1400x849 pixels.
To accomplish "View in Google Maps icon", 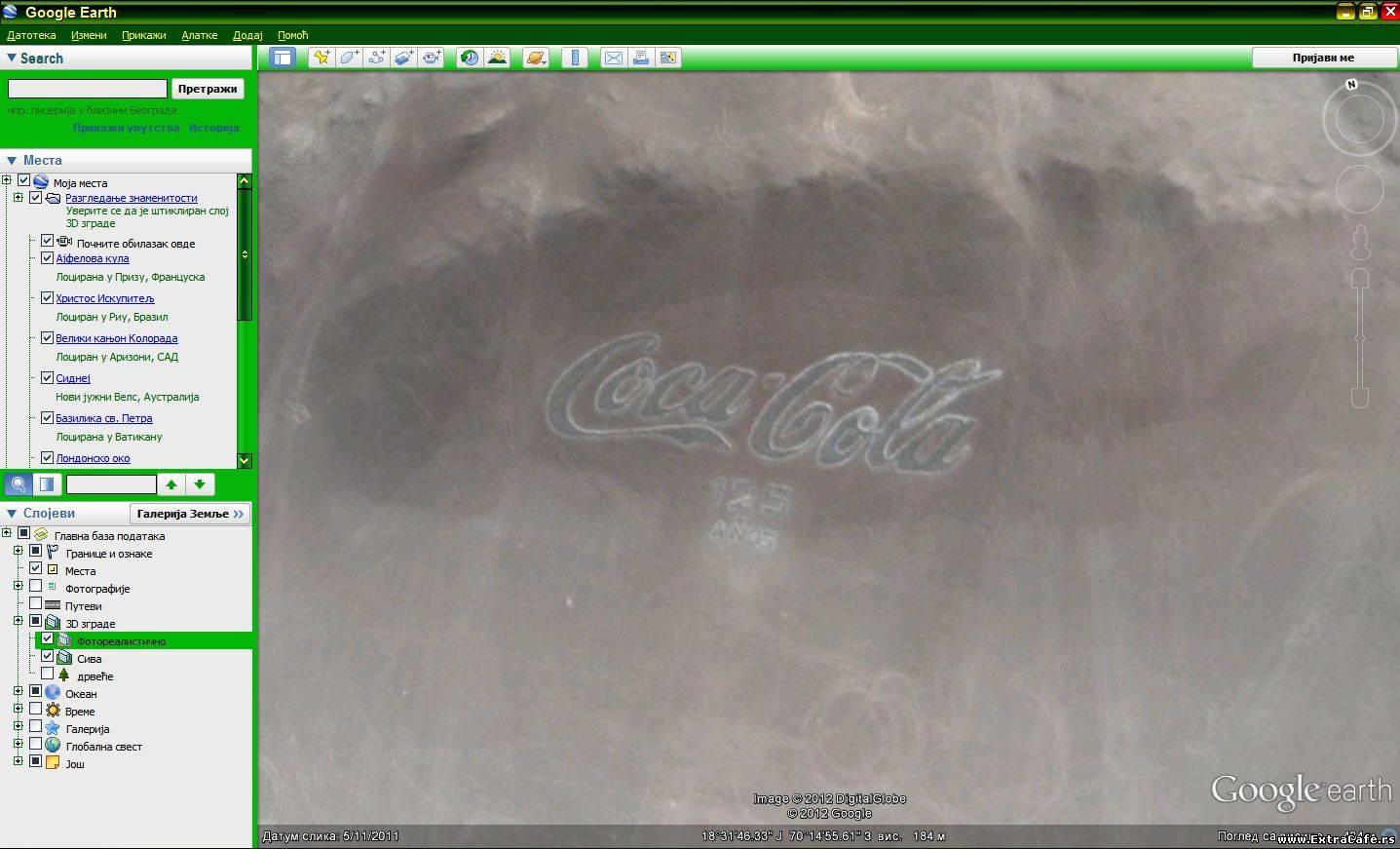I will [x=668, y=58].
